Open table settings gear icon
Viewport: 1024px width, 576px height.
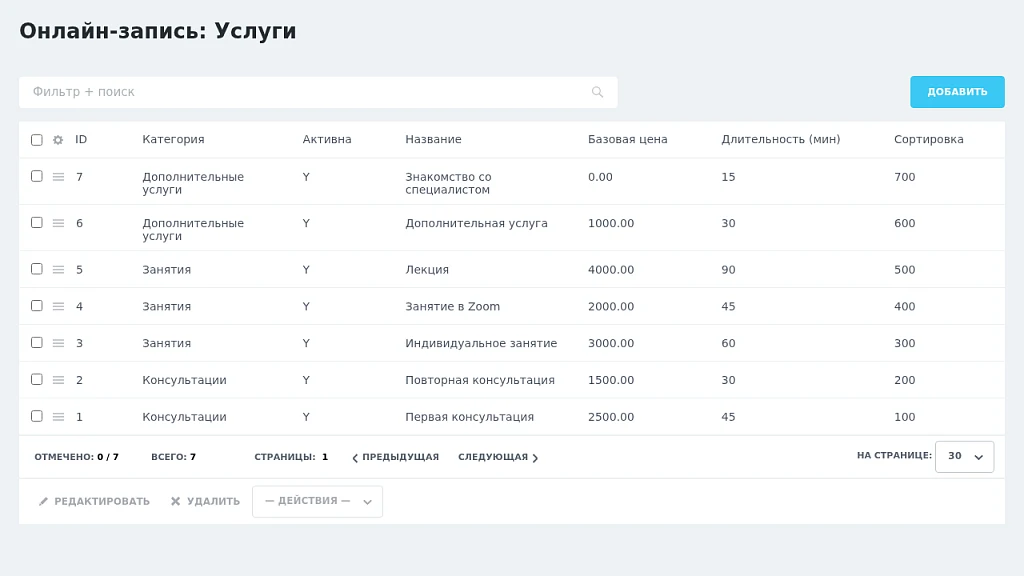coord(58,140)
